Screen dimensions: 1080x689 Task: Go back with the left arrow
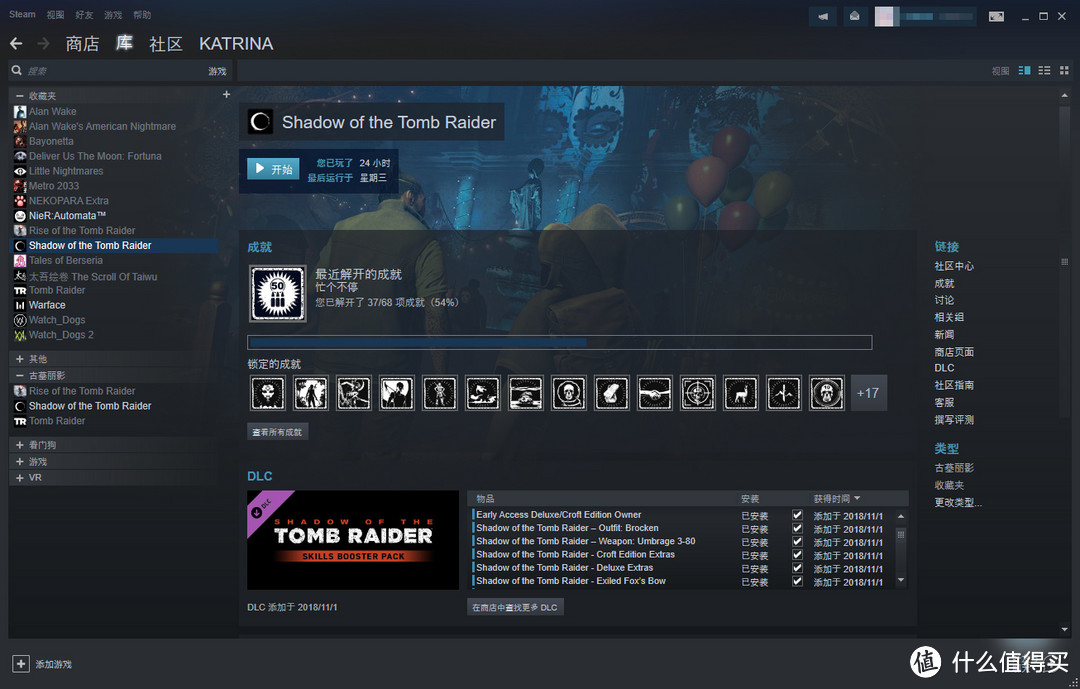tap(17, 44)
